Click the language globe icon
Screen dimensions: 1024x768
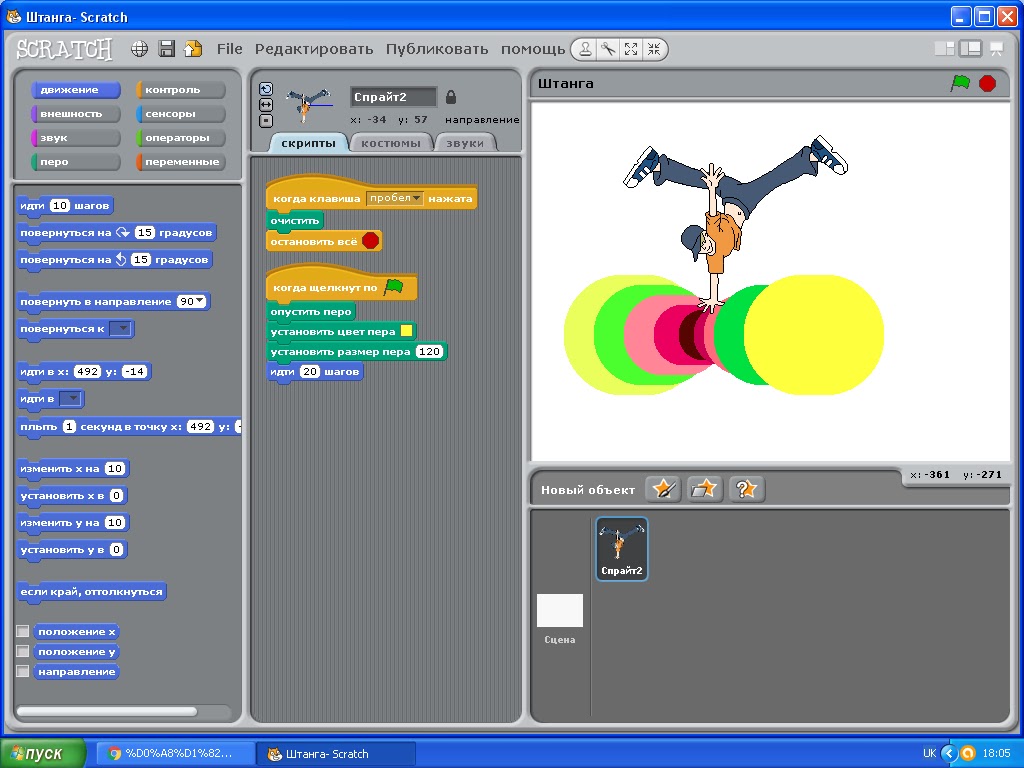click(139, 49)
